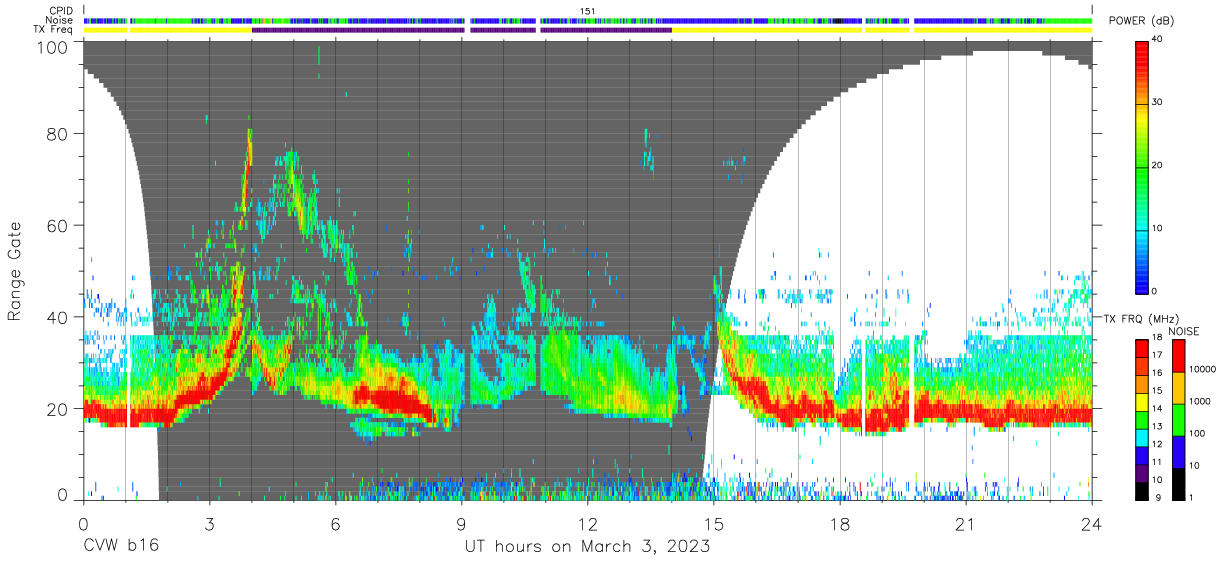
Task: Click the 24 tick on UT hours axis
Action: pos(1092,524)
